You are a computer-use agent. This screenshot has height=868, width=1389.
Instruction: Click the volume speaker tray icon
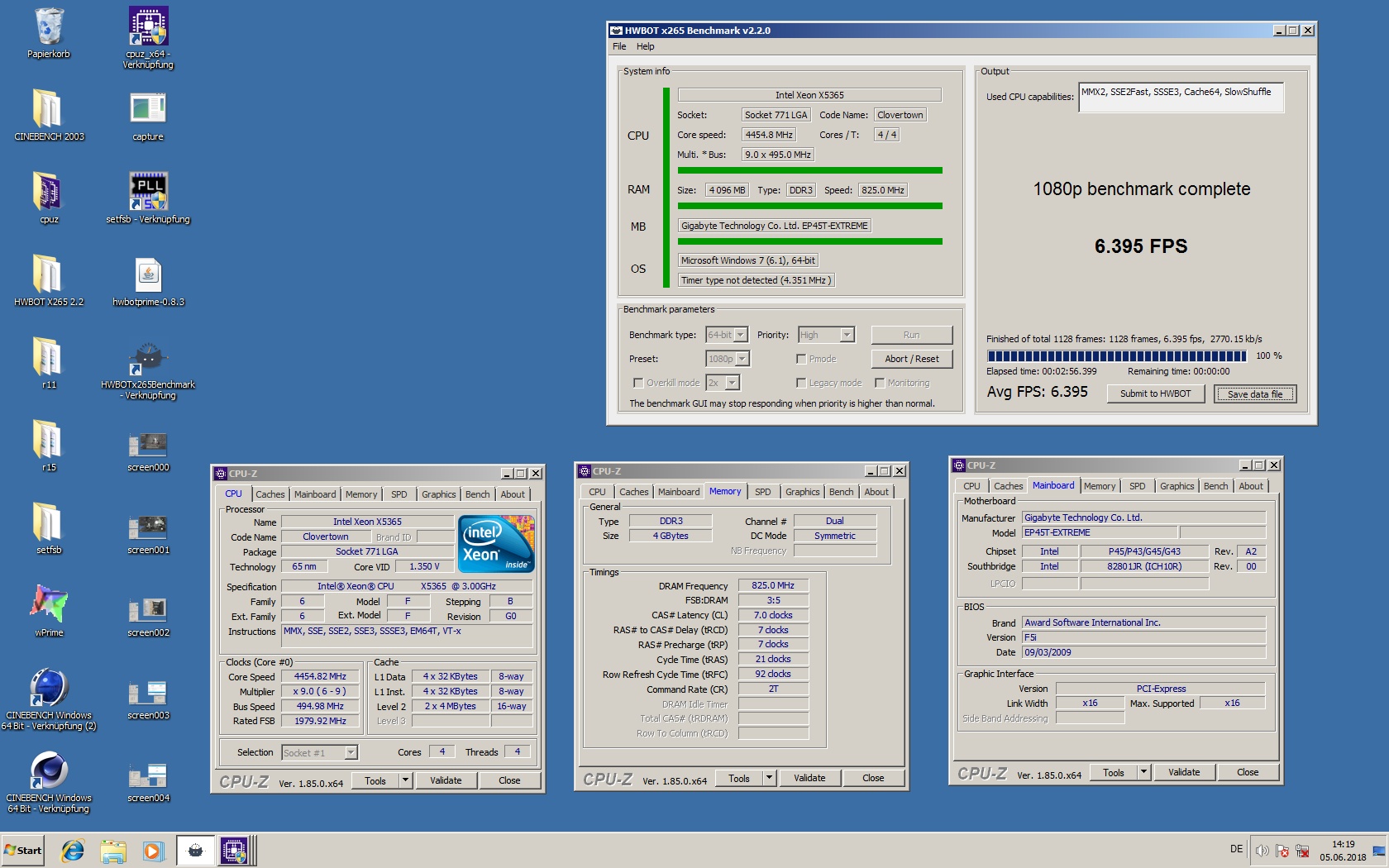[1262, 851]
